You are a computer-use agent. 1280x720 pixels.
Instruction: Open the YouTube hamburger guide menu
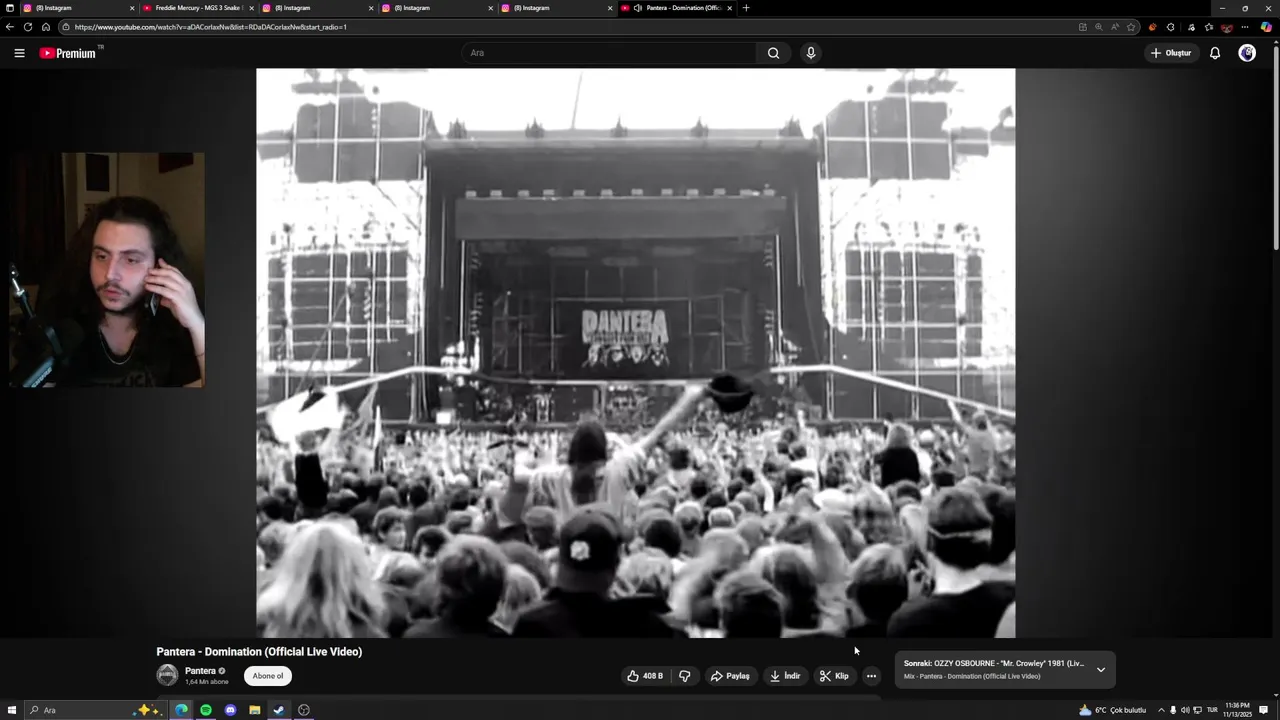19,53
